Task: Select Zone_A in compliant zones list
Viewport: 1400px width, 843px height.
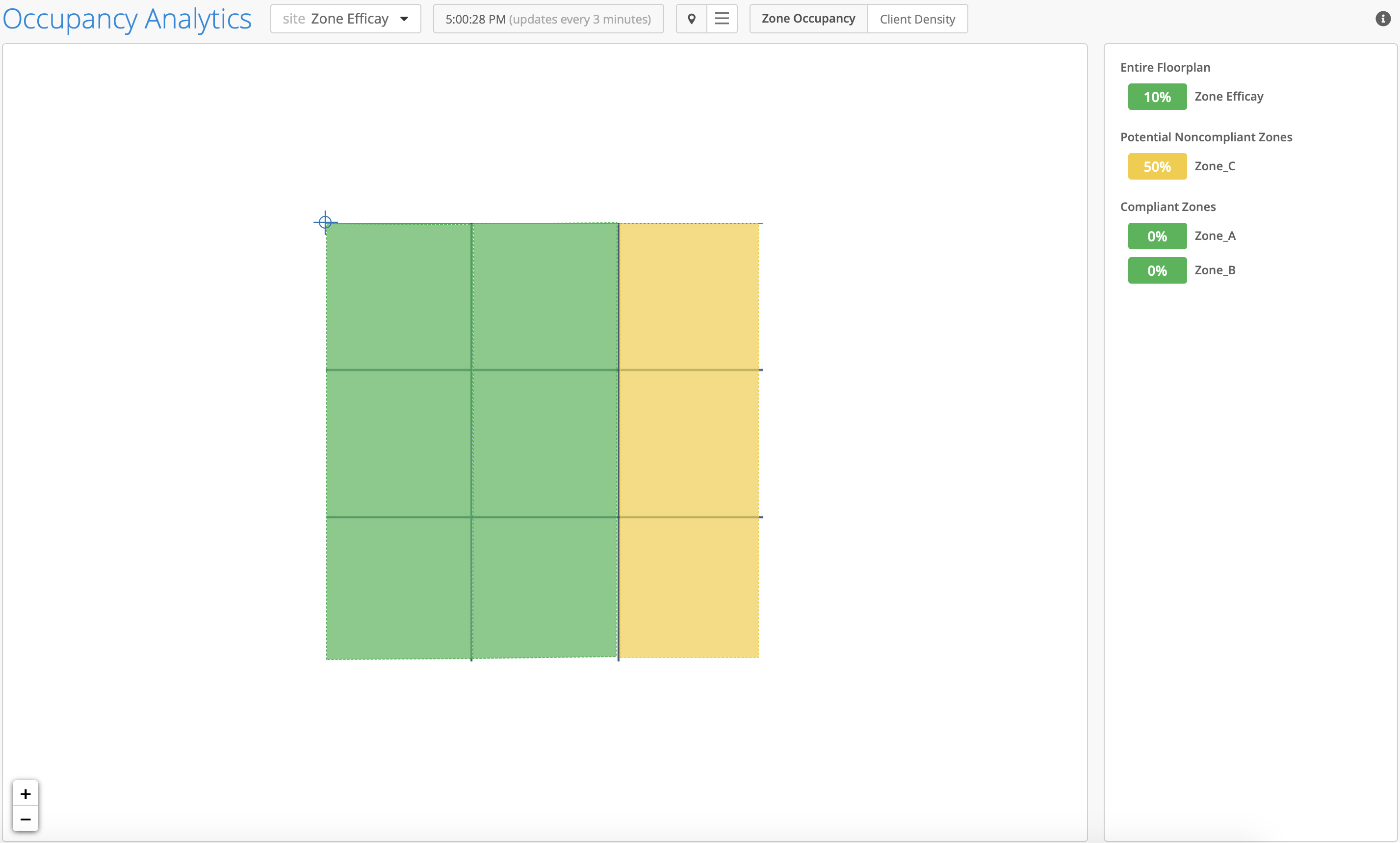Action: pyautogui.click(x=1215, y=236)
